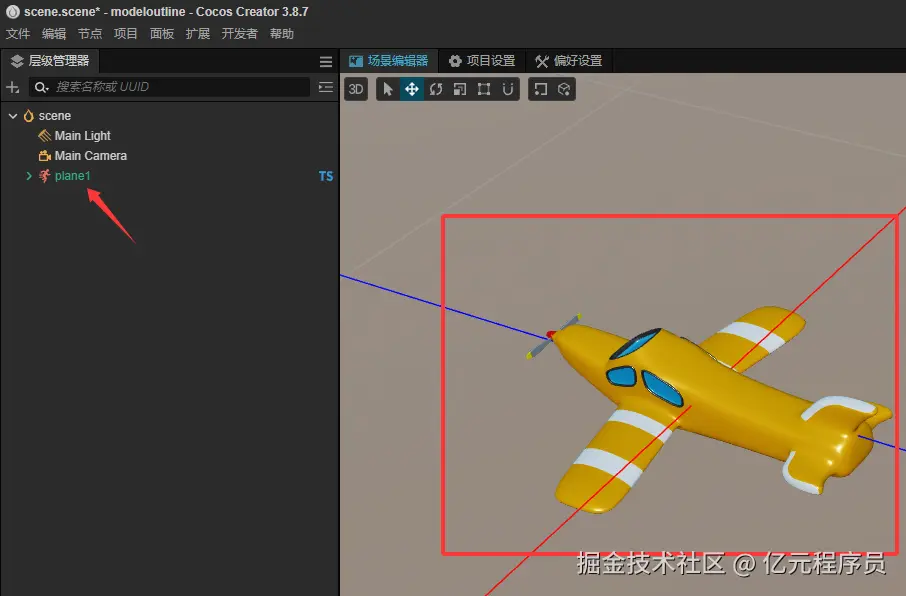
Task: Switch to the 场景编辑器 tab
Action: pos(389,61)
